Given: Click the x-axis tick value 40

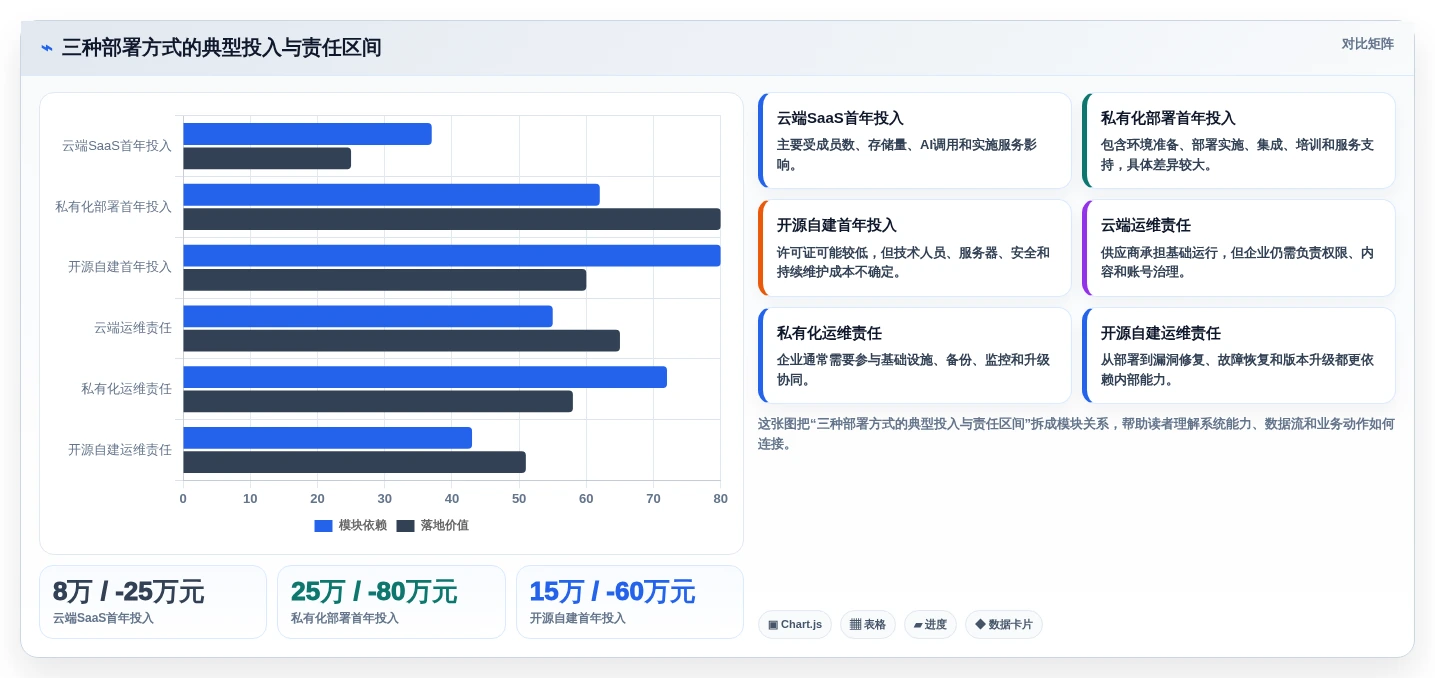Looking at the screenshot, I should point(452,499).
